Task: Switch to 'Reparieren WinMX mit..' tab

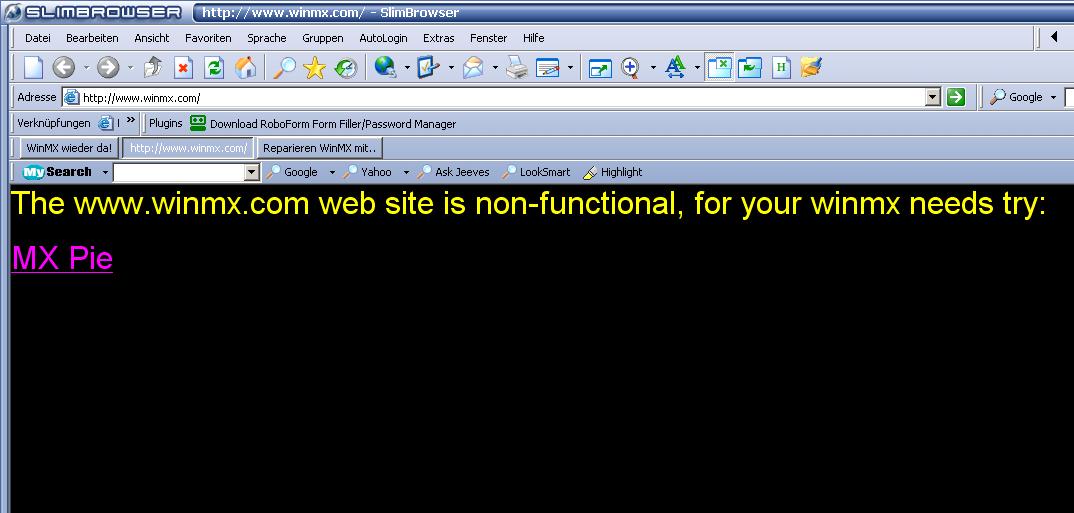Action: point(320,147)
